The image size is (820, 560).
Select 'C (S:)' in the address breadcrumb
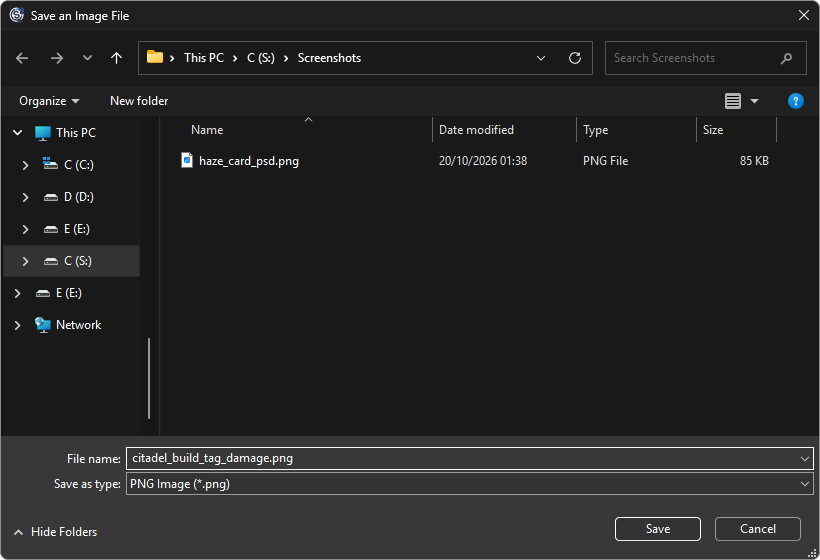tap(261, 58)
